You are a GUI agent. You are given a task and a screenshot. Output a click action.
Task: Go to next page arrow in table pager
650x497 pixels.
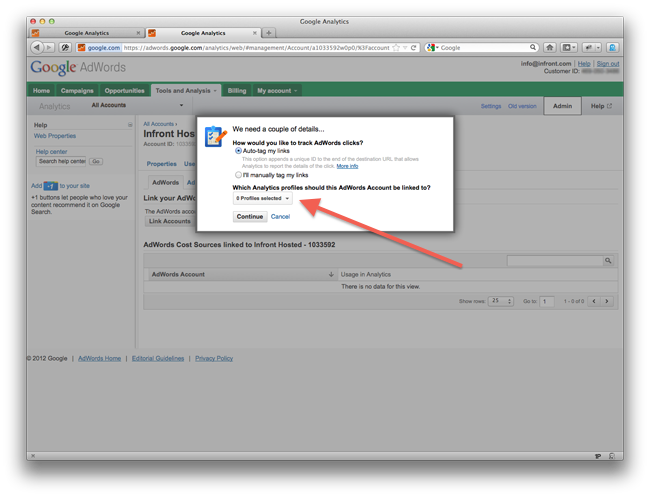pos(608,300)
